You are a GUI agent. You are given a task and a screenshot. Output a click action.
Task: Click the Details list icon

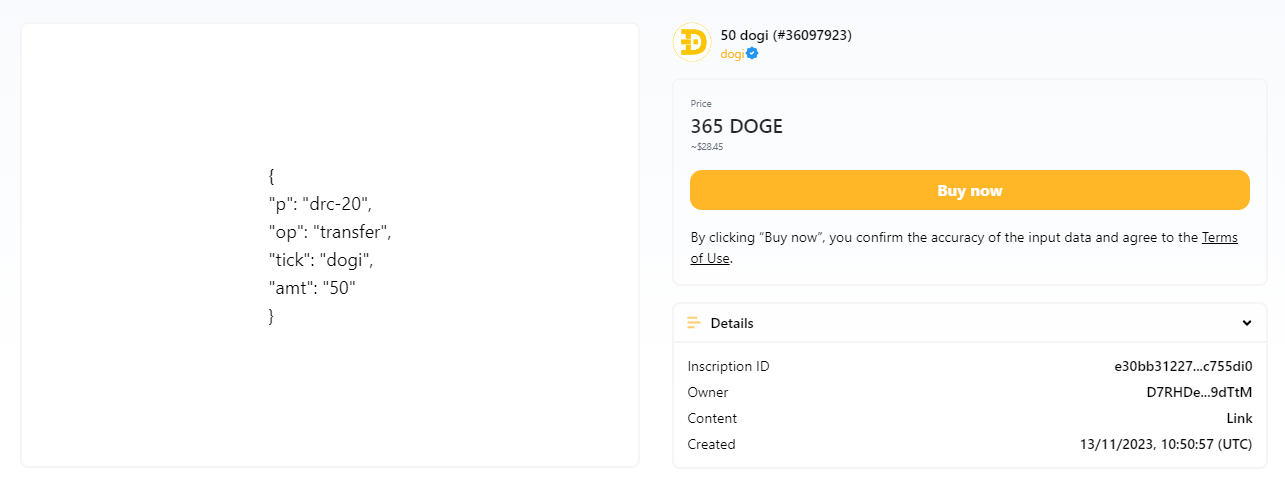tap(694, 323)
